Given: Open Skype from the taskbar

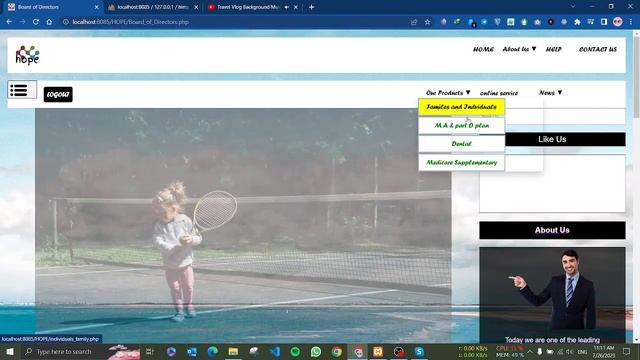Looking at the screenshot, I should (419, 351).
